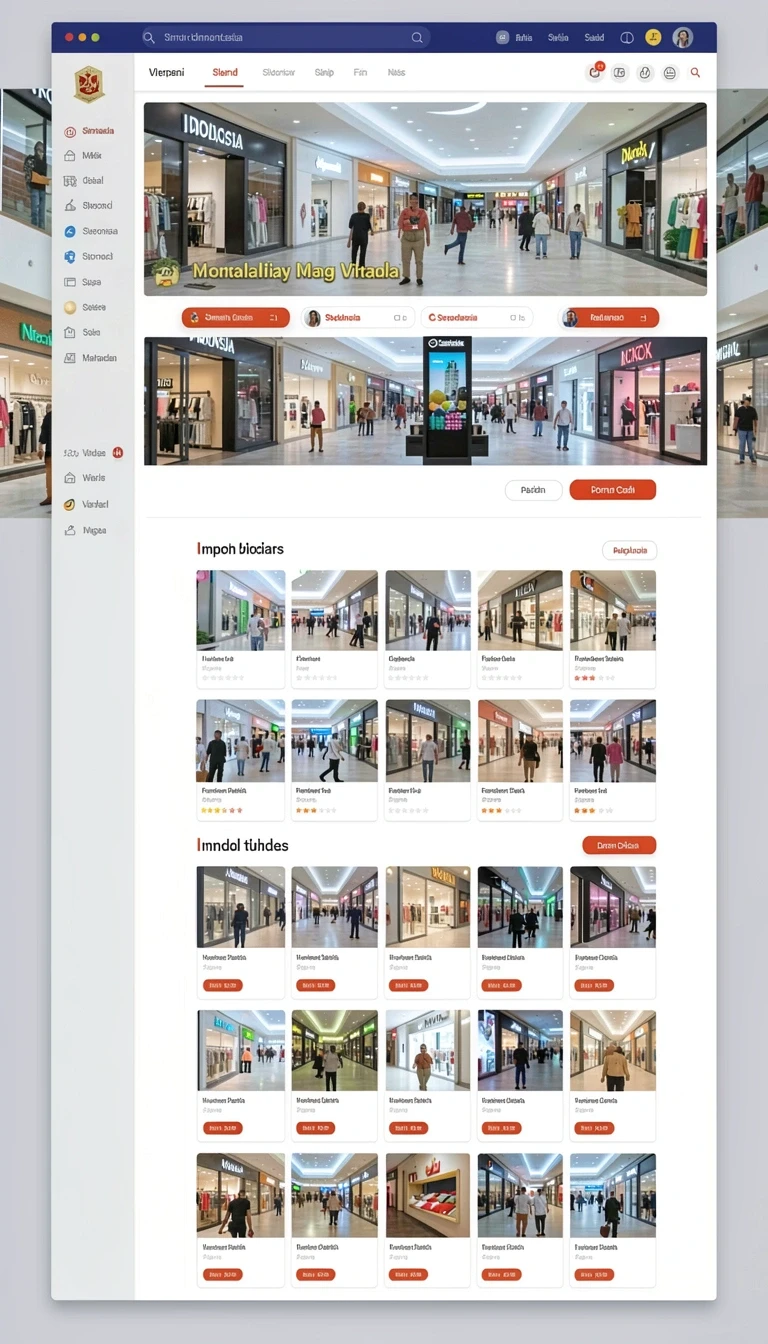Click the icon beside "Sola" in the sidebar
768x1344 pixels.
pyautogui.click(x=70, y=332)
